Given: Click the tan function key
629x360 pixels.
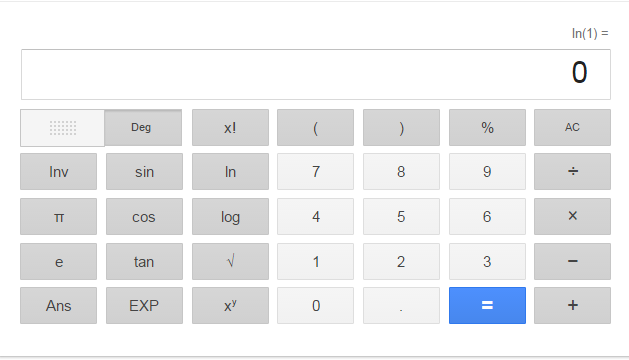Looking at the screenshot, I should (144, 261).
